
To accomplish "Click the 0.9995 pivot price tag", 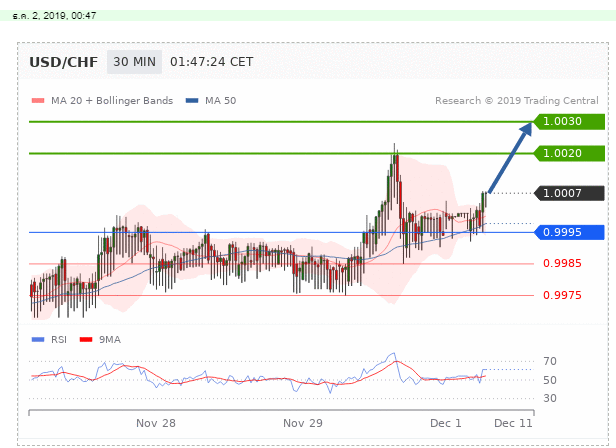I will click(569, 232).
